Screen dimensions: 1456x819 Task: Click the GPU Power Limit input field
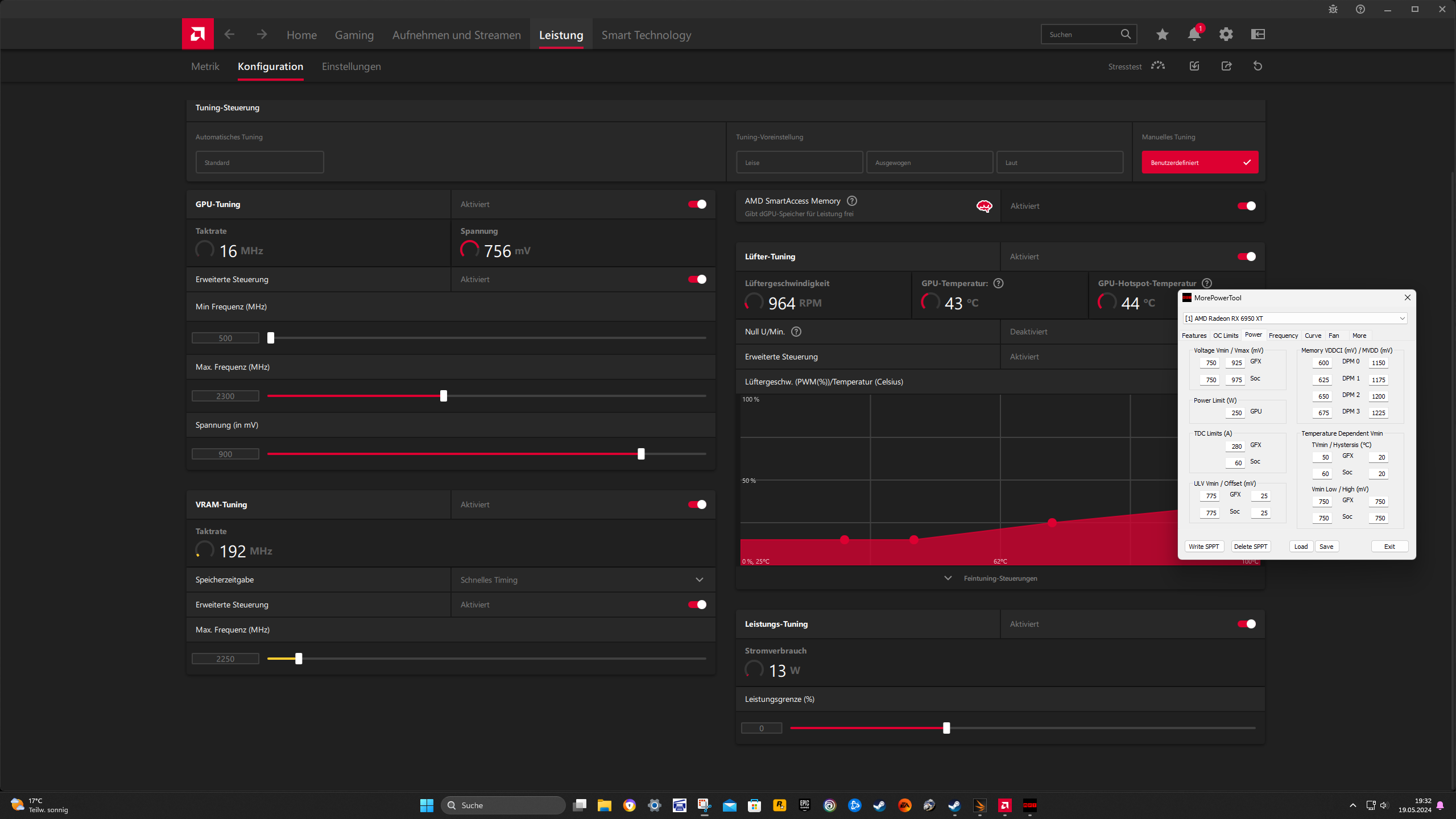(1234, 413)
